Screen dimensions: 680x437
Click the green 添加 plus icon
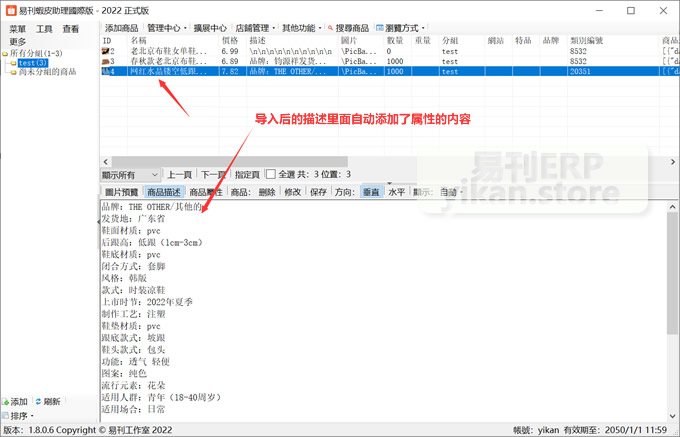tap(6, 402)
